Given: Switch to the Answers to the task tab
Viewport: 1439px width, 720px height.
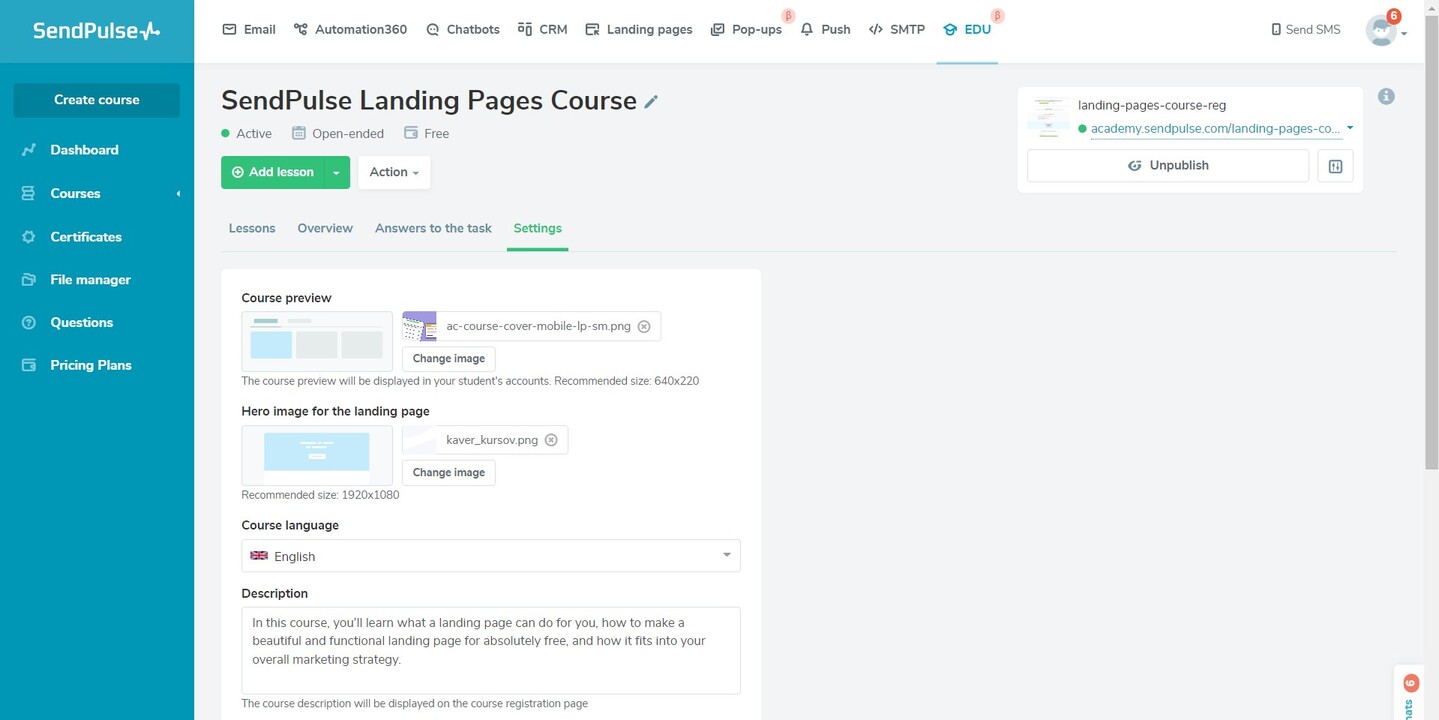Looking at the screenshot, I should [x=432, y=228].
